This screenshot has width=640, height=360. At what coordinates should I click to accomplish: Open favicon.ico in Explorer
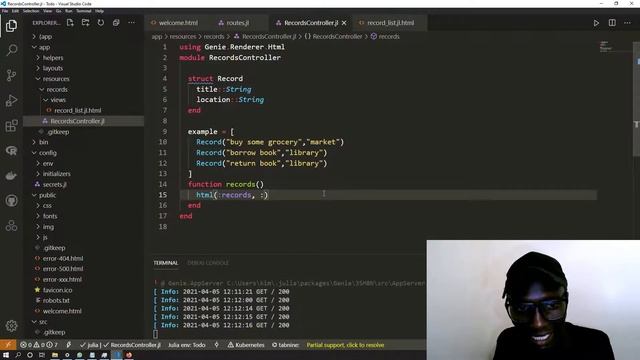click(57, 290)
